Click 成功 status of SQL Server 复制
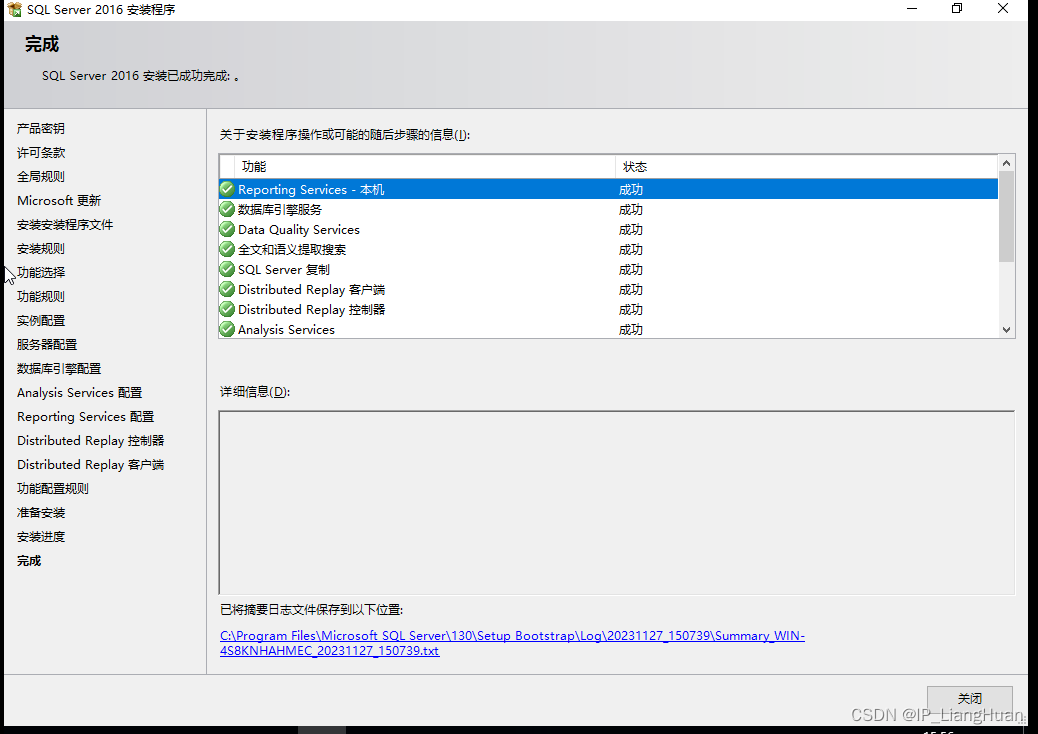1038x734 pixels. click(x=630, y=269)
